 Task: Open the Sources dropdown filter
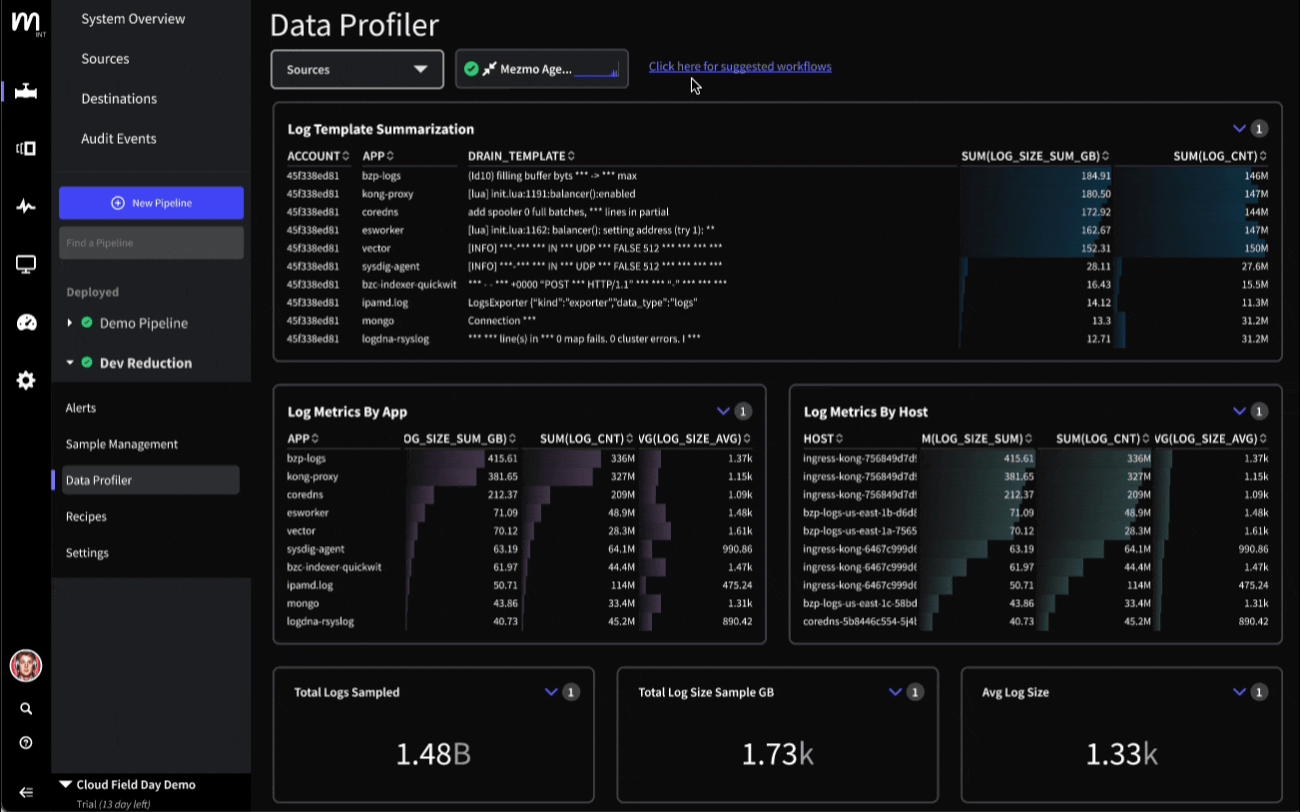coord(356,69)
